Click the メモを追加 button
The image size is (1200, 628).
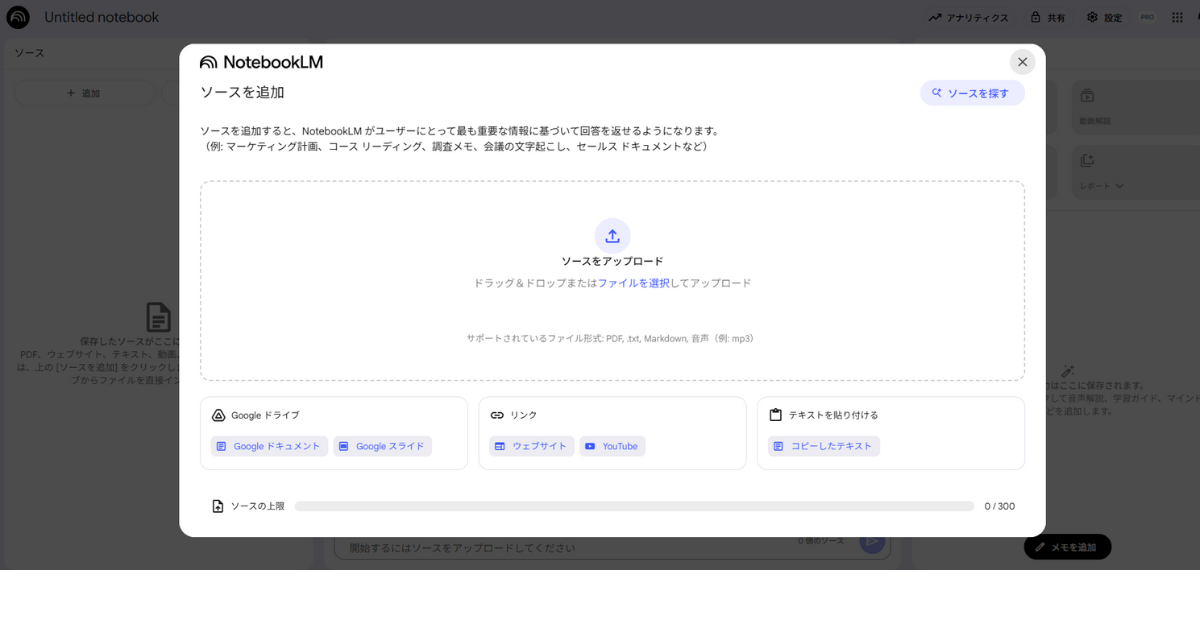(1067, 547)
